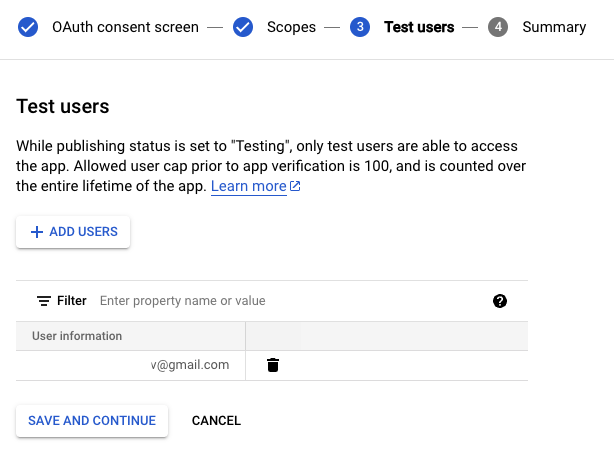This screenshot has width=614, height=454.
Task: Click the Filter lines icon
Action: pyautogui.click(x=43, y=301)
